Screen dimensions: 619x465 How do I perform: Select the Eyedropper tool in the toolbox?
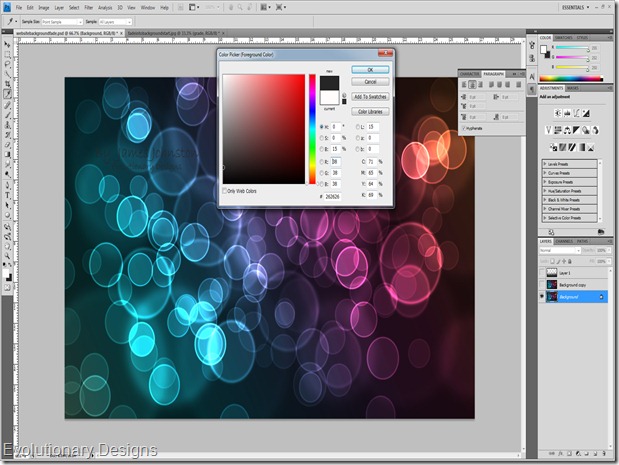(7, 94)
